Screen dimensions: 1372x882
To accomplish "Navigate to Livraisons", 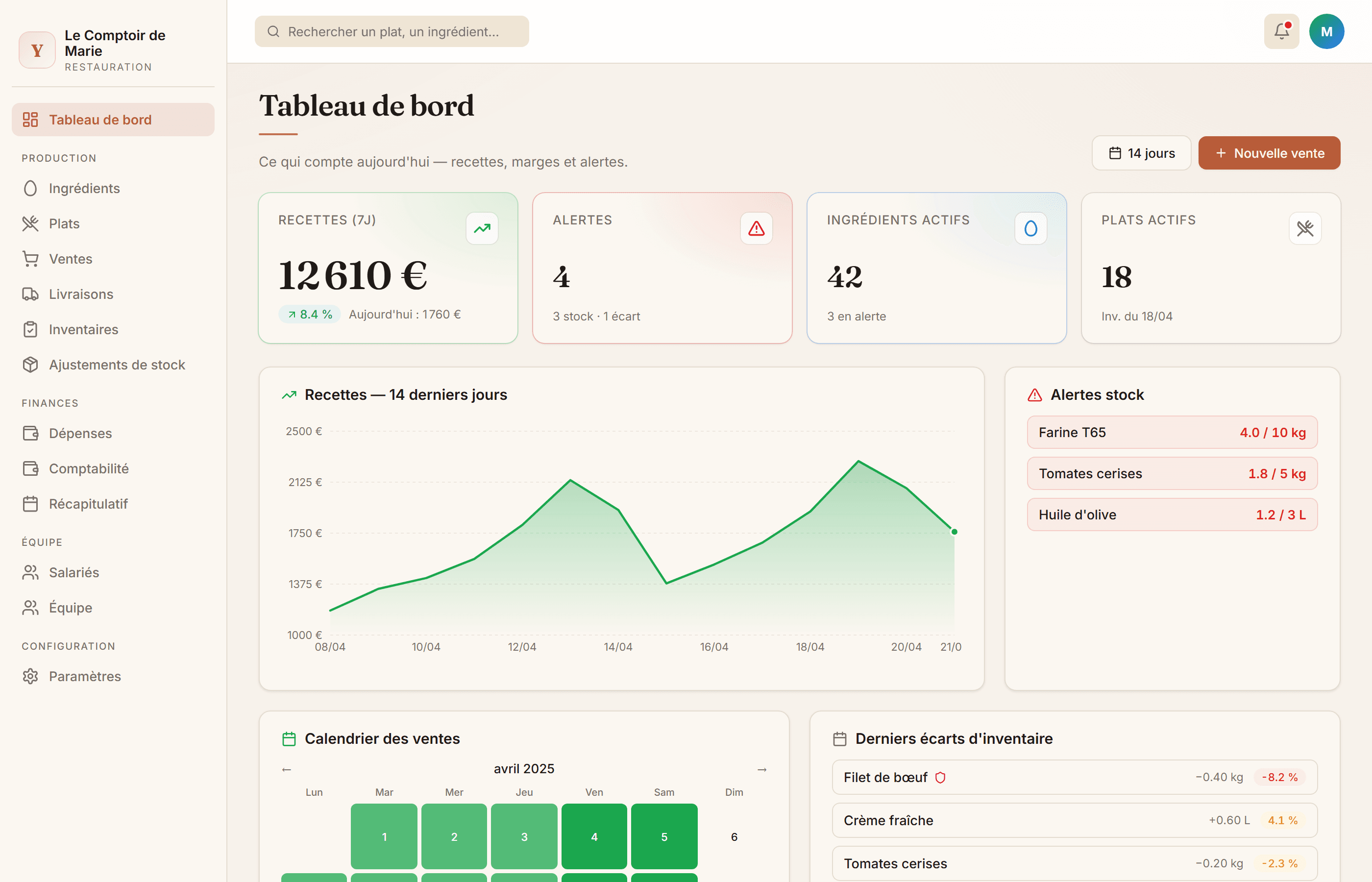I will (113, 294).
